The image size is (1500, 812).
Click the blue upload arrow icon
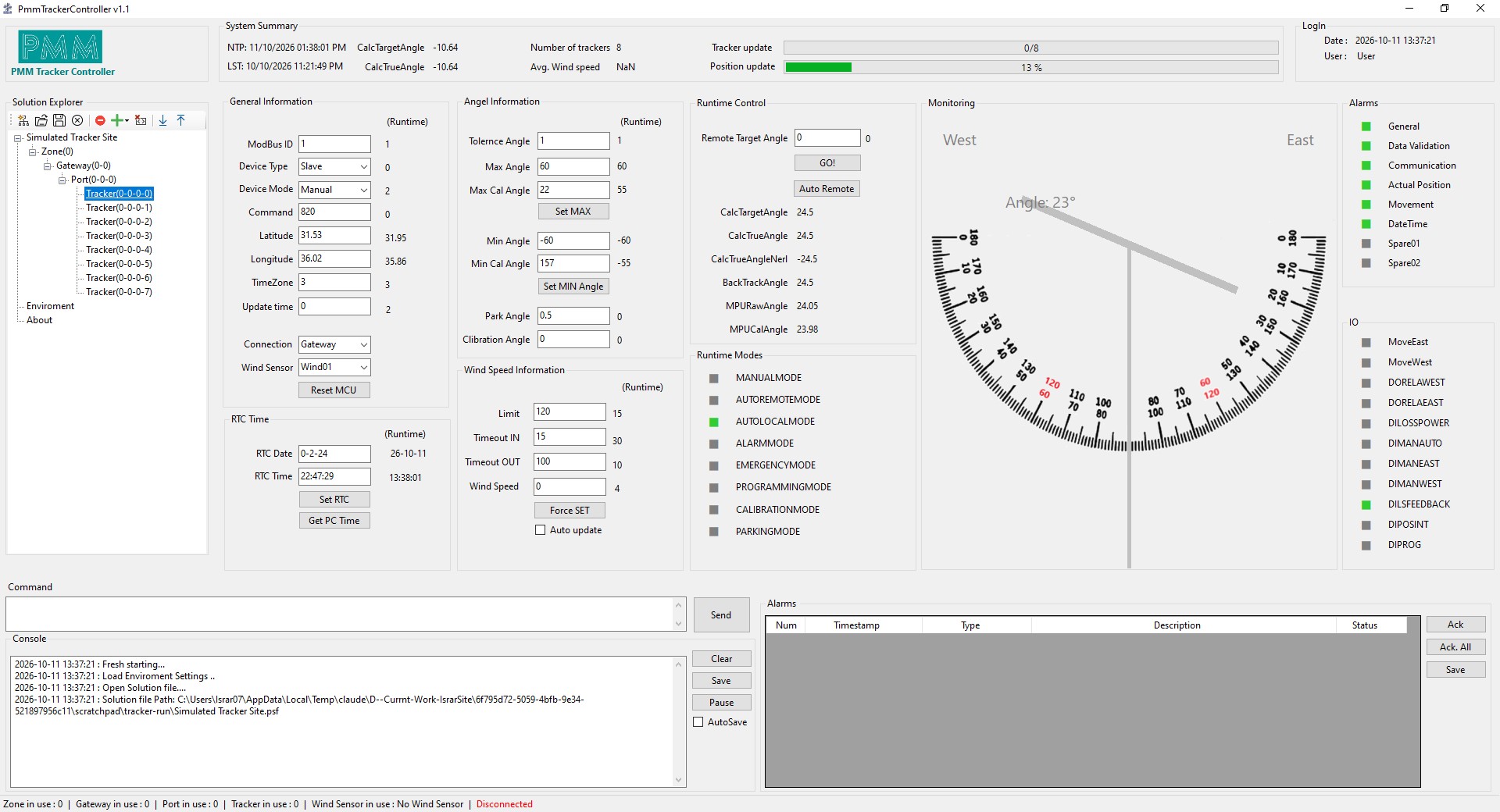[180, 120]
